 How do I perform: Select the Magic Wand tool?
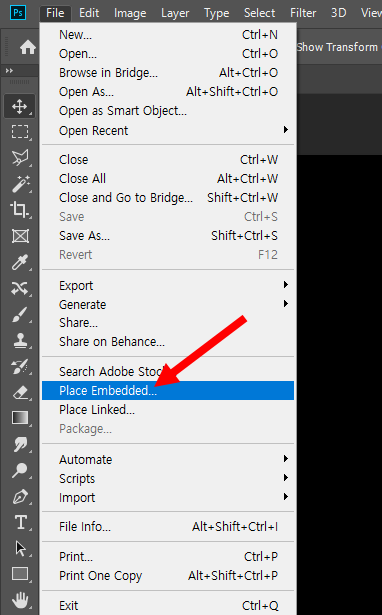click(x=20, y=184)
